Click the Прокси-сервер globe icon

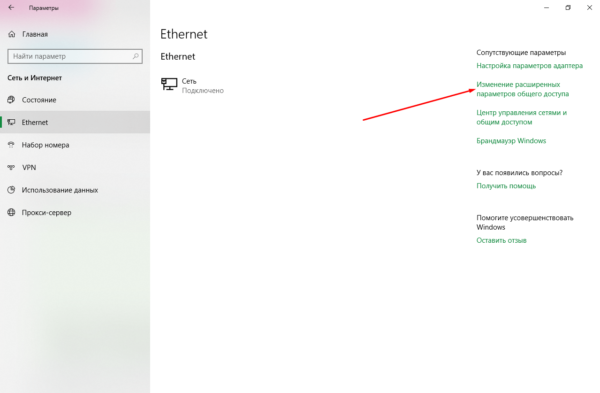[x=11, y=212]
